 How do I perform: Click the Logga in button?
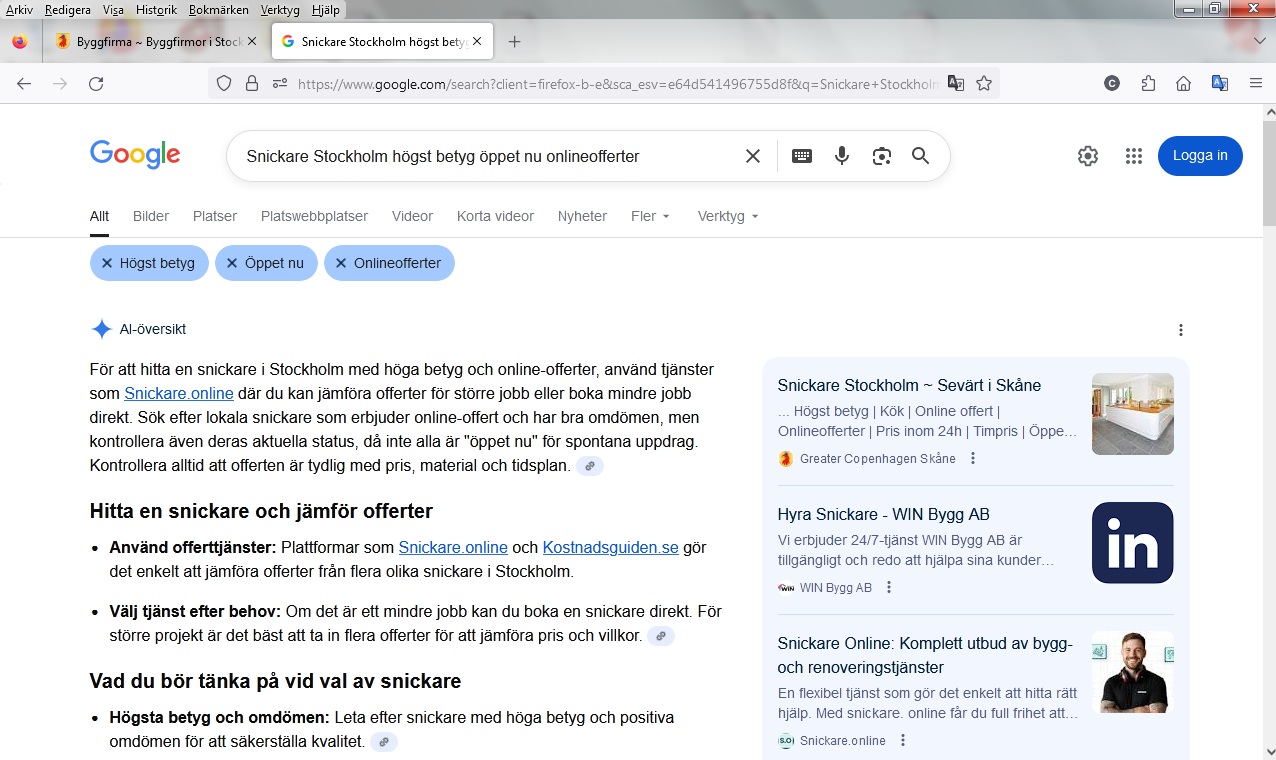1200,156
